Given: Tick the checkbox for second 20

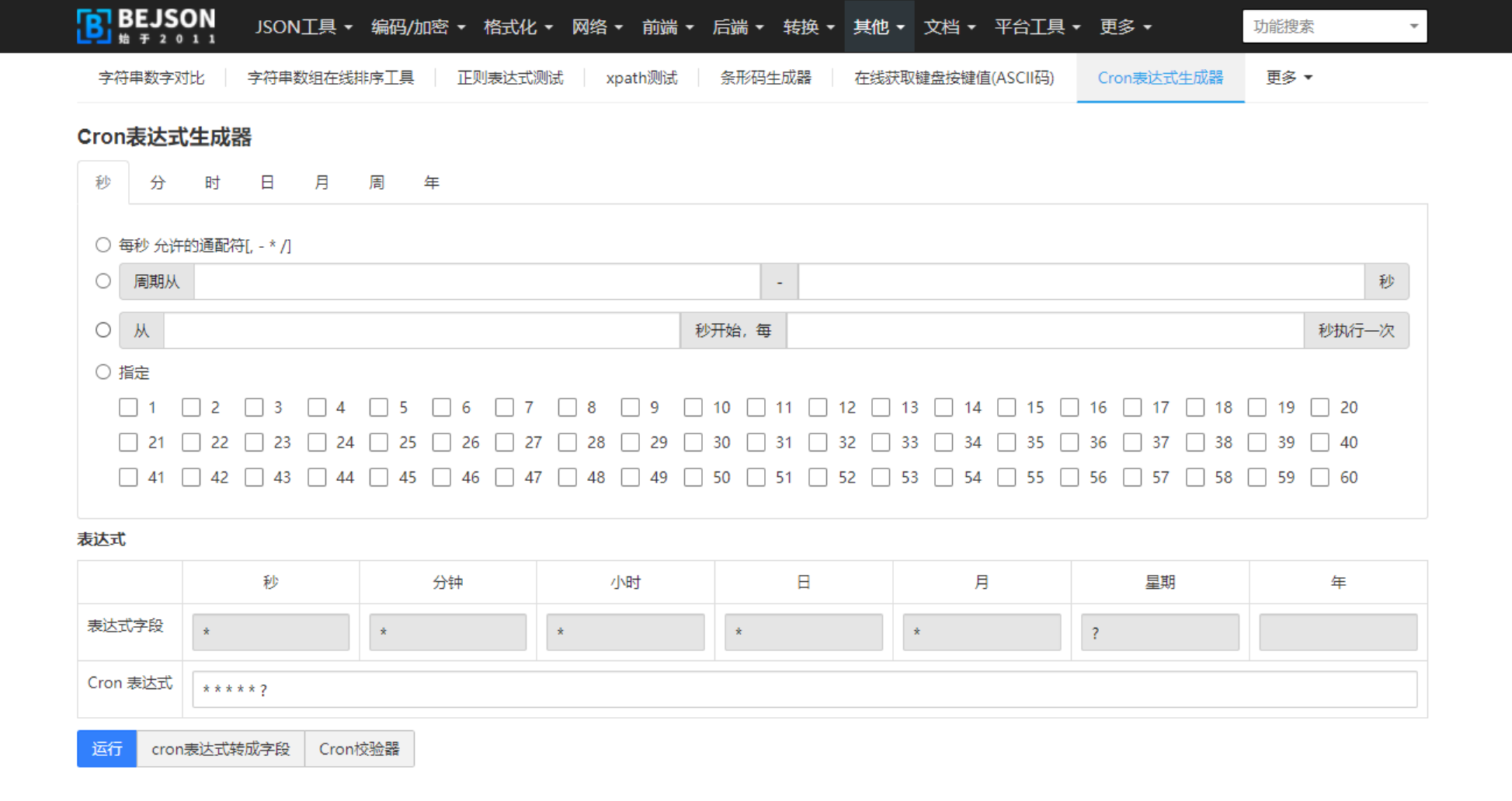Looking at the screenshot, I should 1320,407.
